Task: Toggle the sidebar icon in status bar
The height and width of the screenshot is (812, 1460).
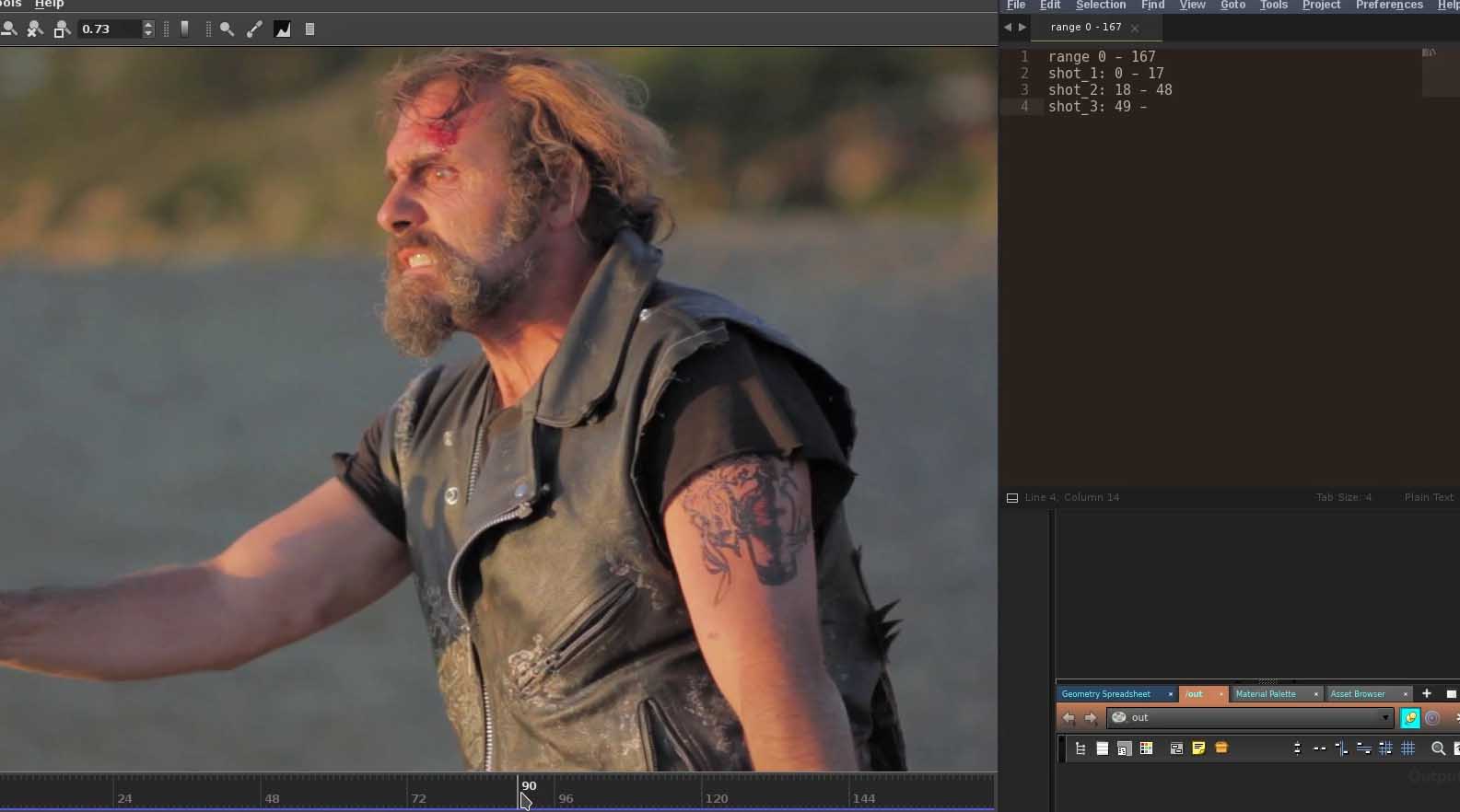Action: click(x=1012, y=498)
